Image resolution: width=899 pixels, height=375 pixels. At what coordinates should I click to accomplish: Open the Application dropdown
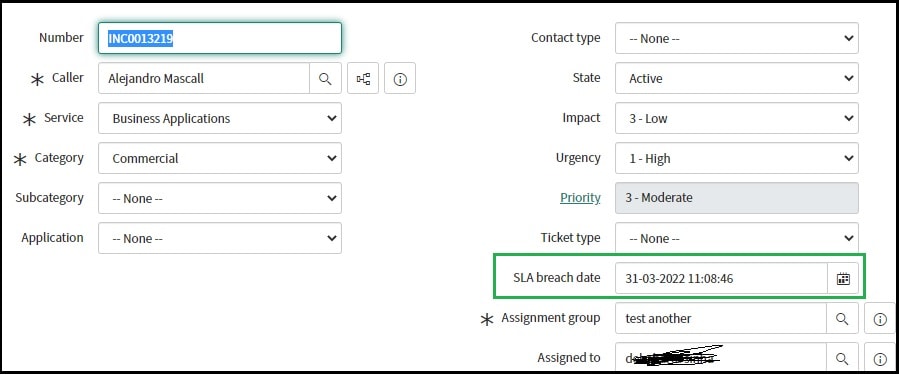(x=220, y=238)
